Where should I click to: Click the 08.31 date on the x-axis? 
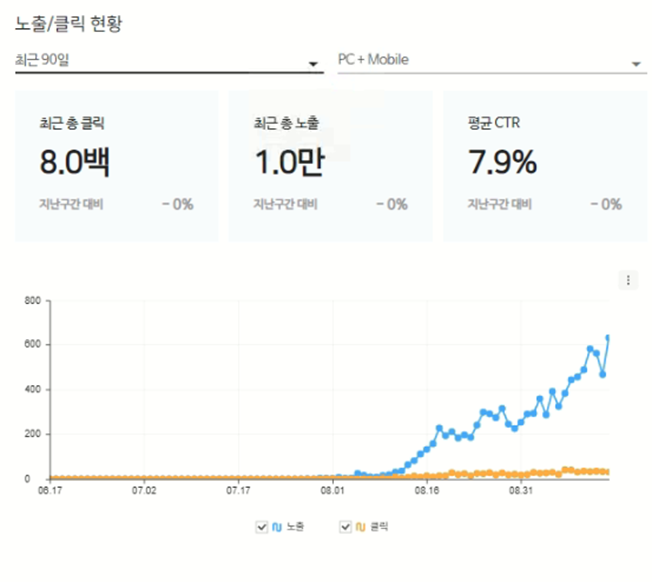[x=521, y=491]
